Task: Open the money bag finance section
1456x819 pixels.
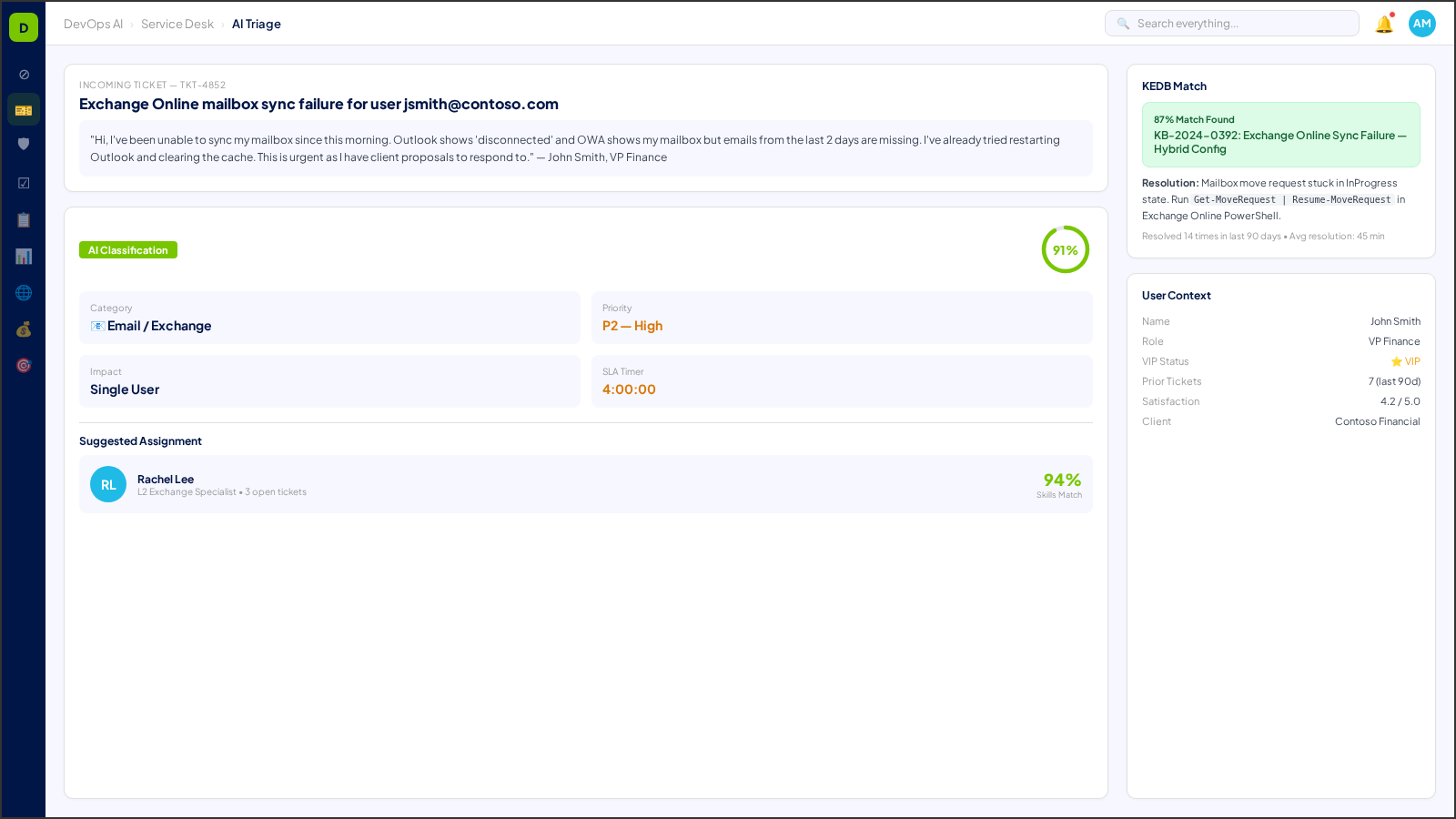Action: [23, 329]
